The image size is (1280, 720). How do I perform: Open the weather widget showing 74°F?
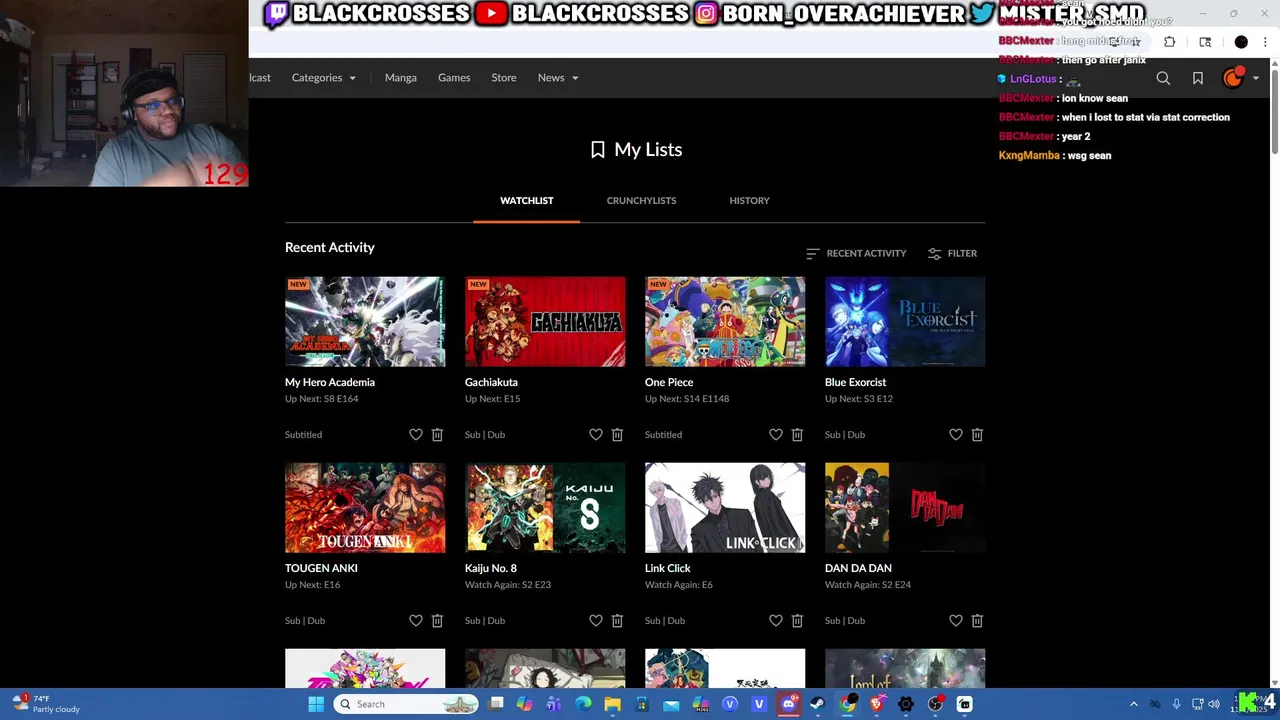44,704
